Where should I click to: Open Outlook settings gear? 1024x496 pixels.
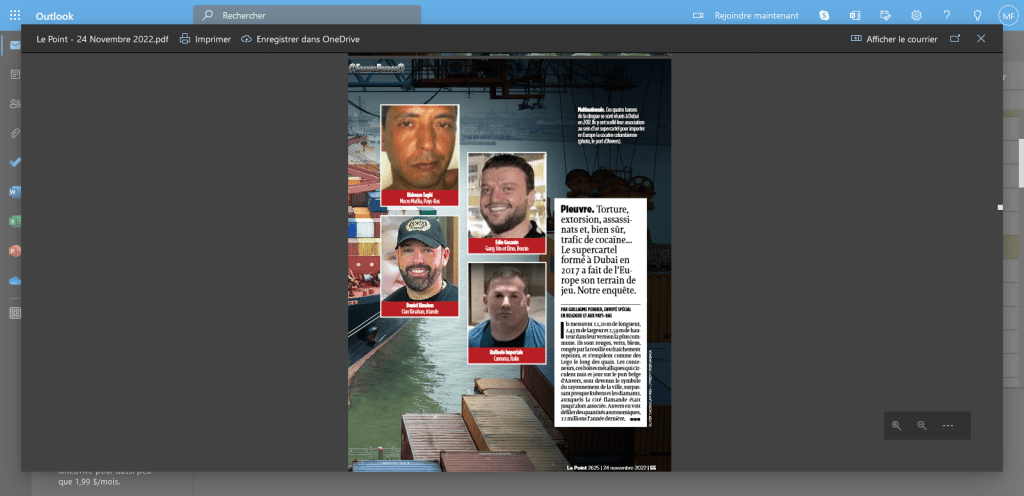(916, 16)
